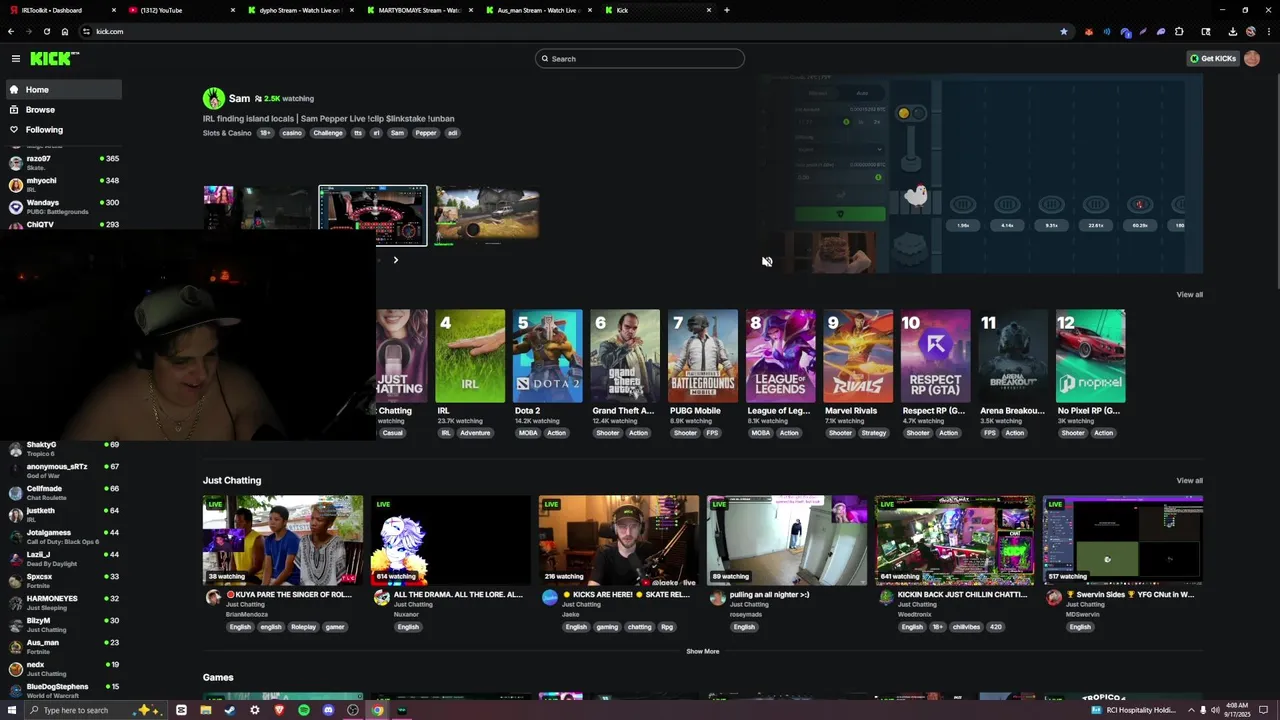Show hidden system tray icons
Viewport: 1280px width, 720px height.
1189,710
